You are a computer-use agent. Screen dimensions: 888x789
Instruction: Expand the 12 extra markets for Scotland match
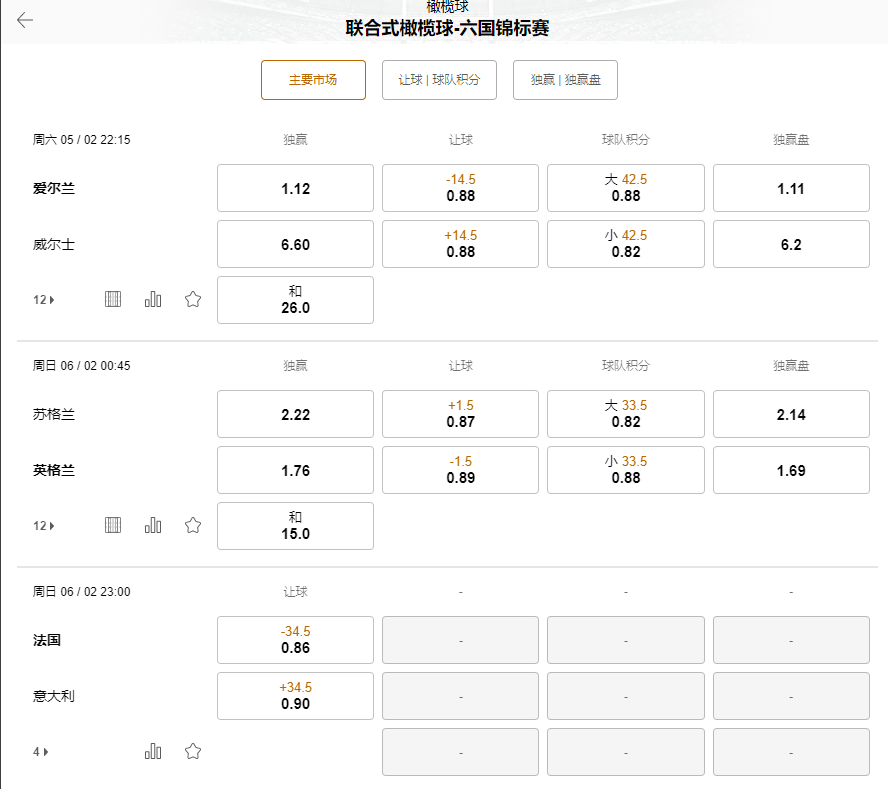pos(43,524)
